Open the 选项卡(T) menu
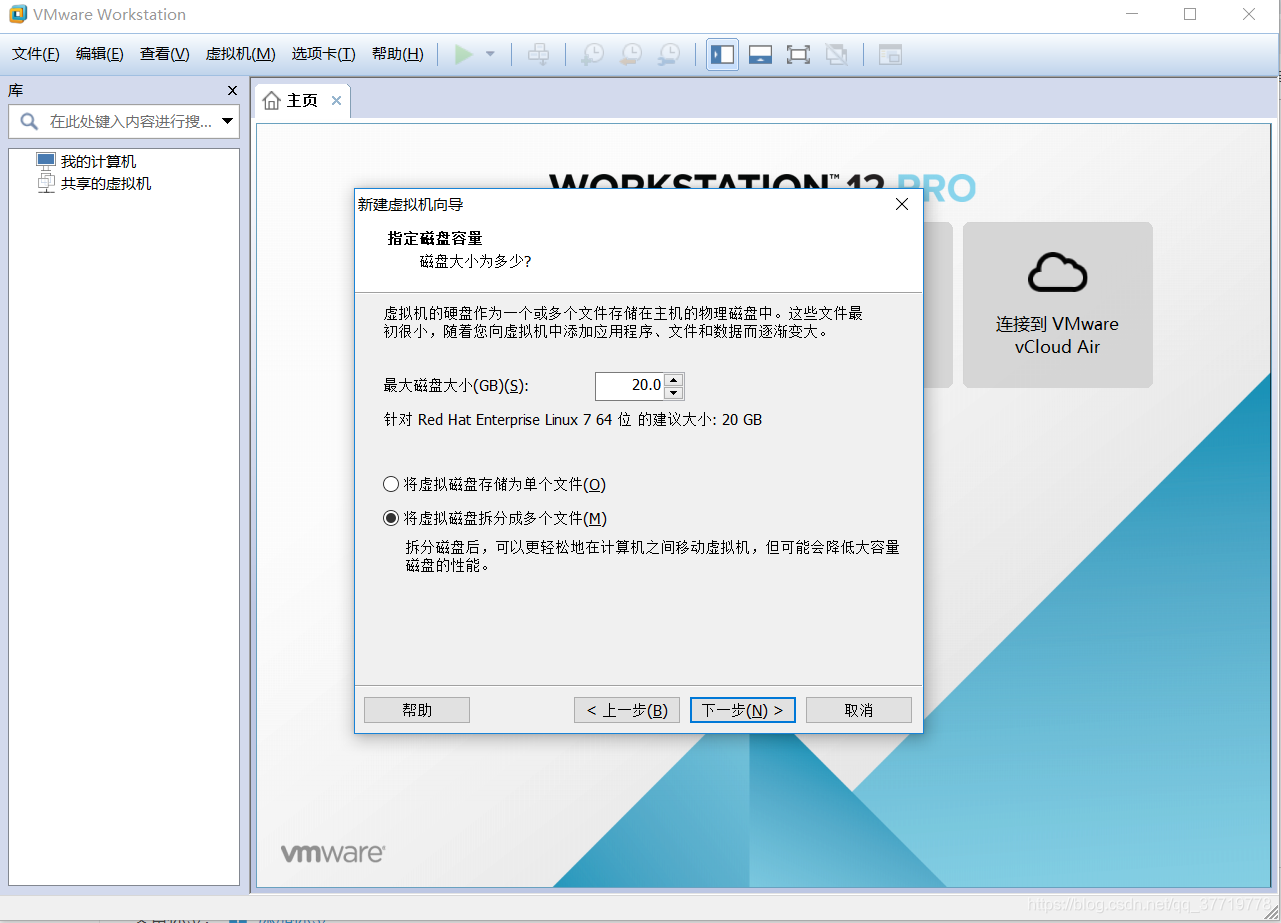This screenshot has width=1281, height=923. pyautogui.click(x=323, y=54)
